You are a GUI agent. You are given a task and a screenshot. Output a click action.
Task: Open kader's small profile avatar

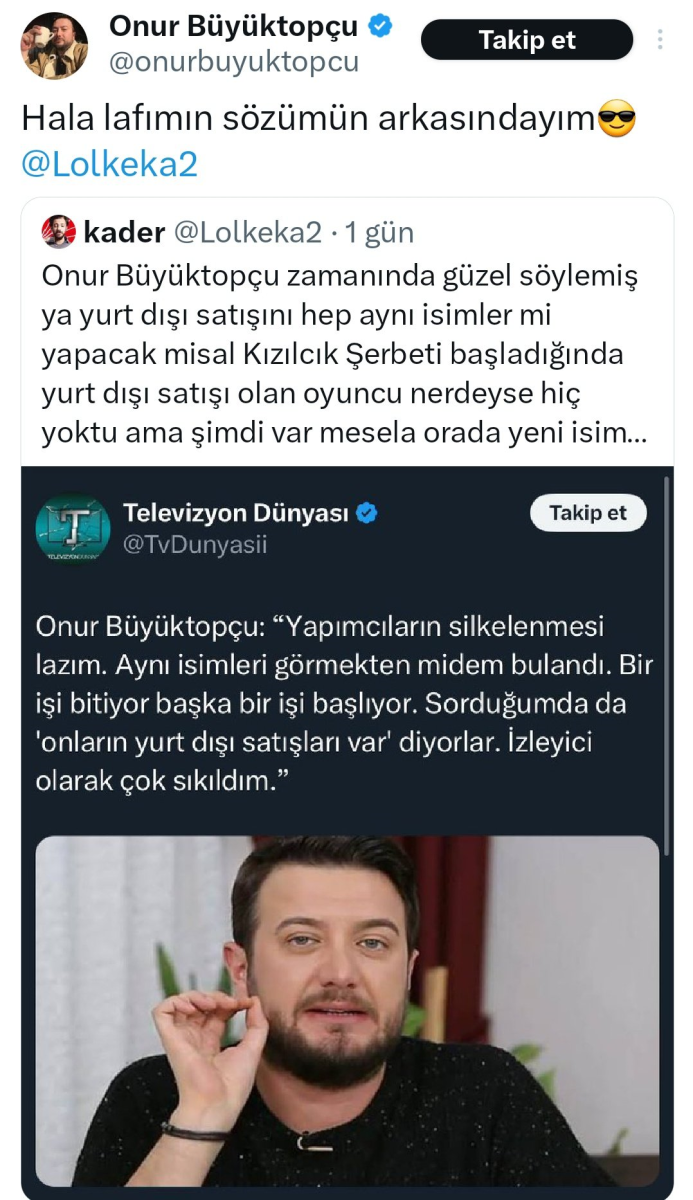click(x=59, y=232)
